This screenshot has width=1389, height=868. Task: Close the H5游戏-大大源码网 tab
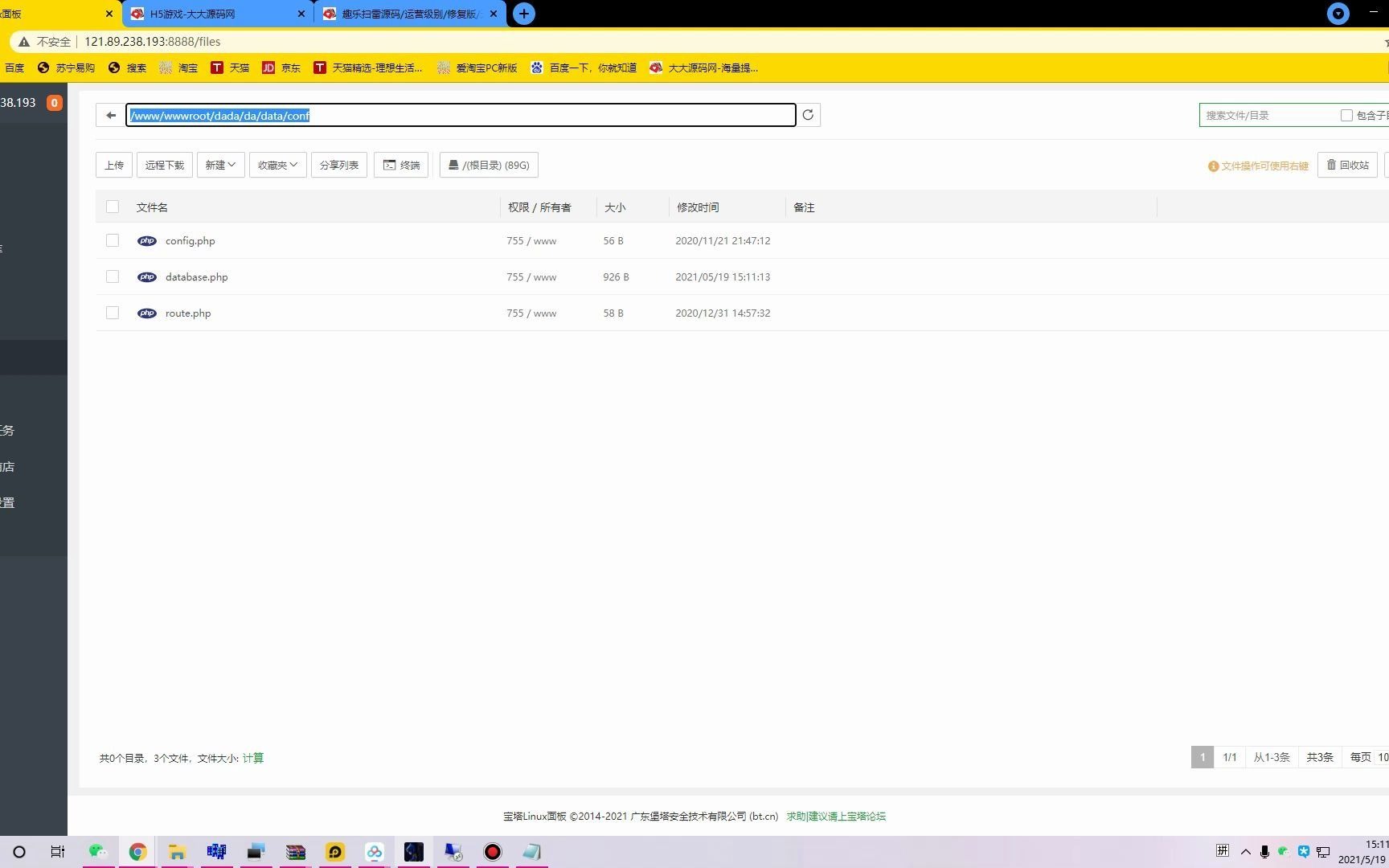301,14
